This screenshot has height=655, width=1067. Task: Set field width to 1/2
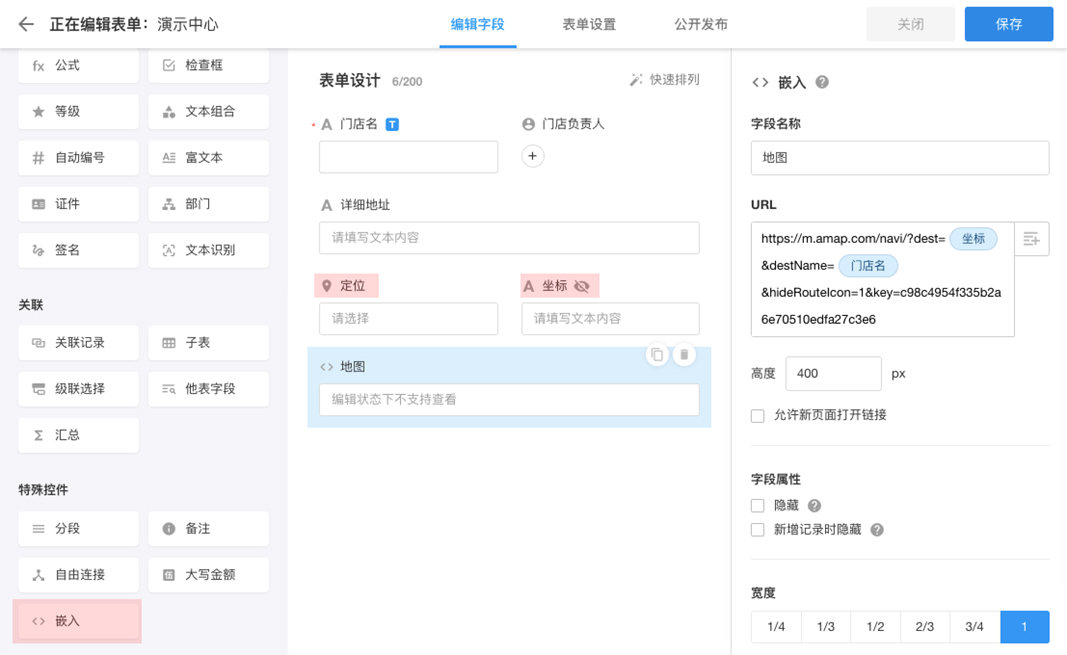click(875, 626)
